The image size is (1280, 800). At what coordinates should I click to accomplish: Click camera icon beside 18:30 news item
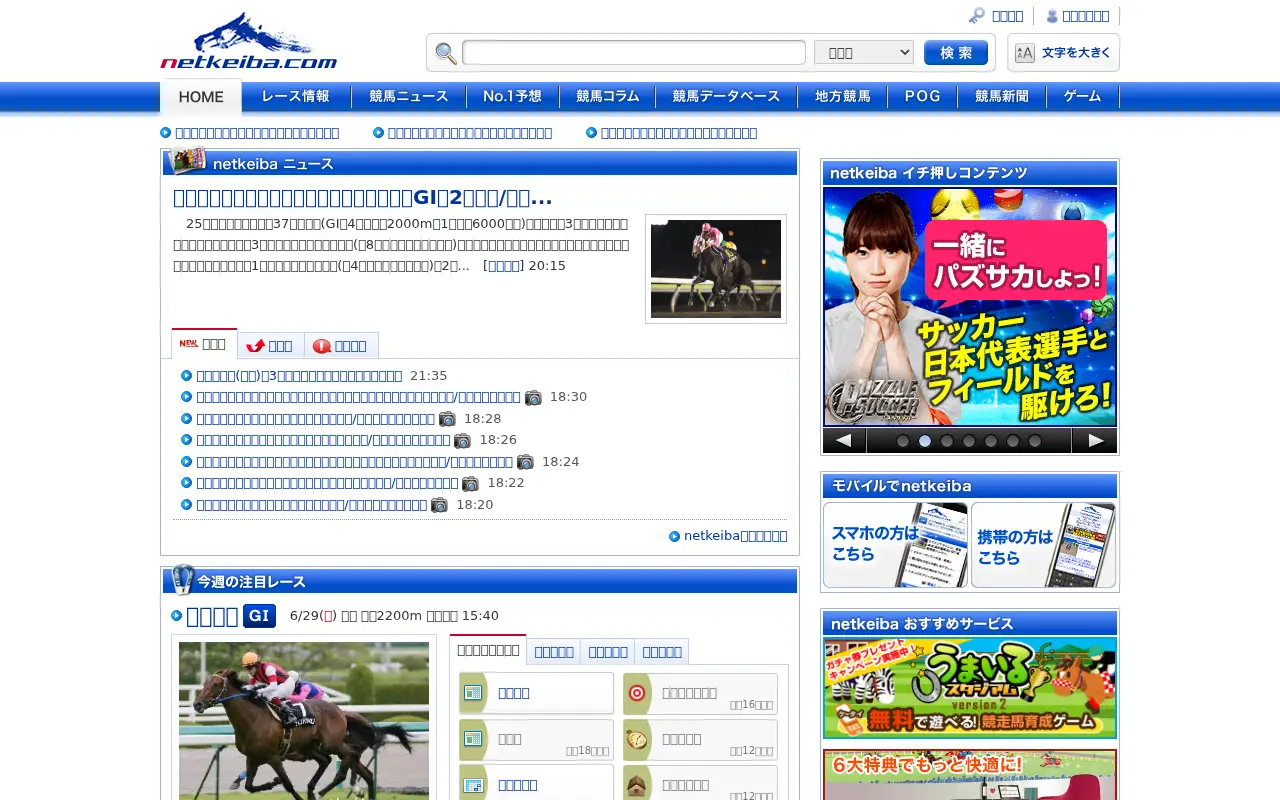pyautogui.click(x=533, y=398)
